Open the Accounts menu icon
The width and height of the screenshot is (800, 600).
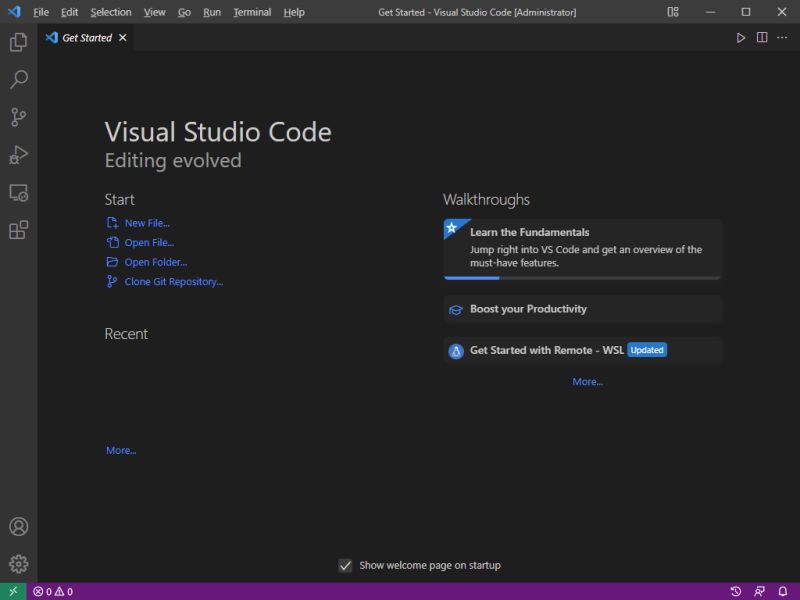[18, 527]
